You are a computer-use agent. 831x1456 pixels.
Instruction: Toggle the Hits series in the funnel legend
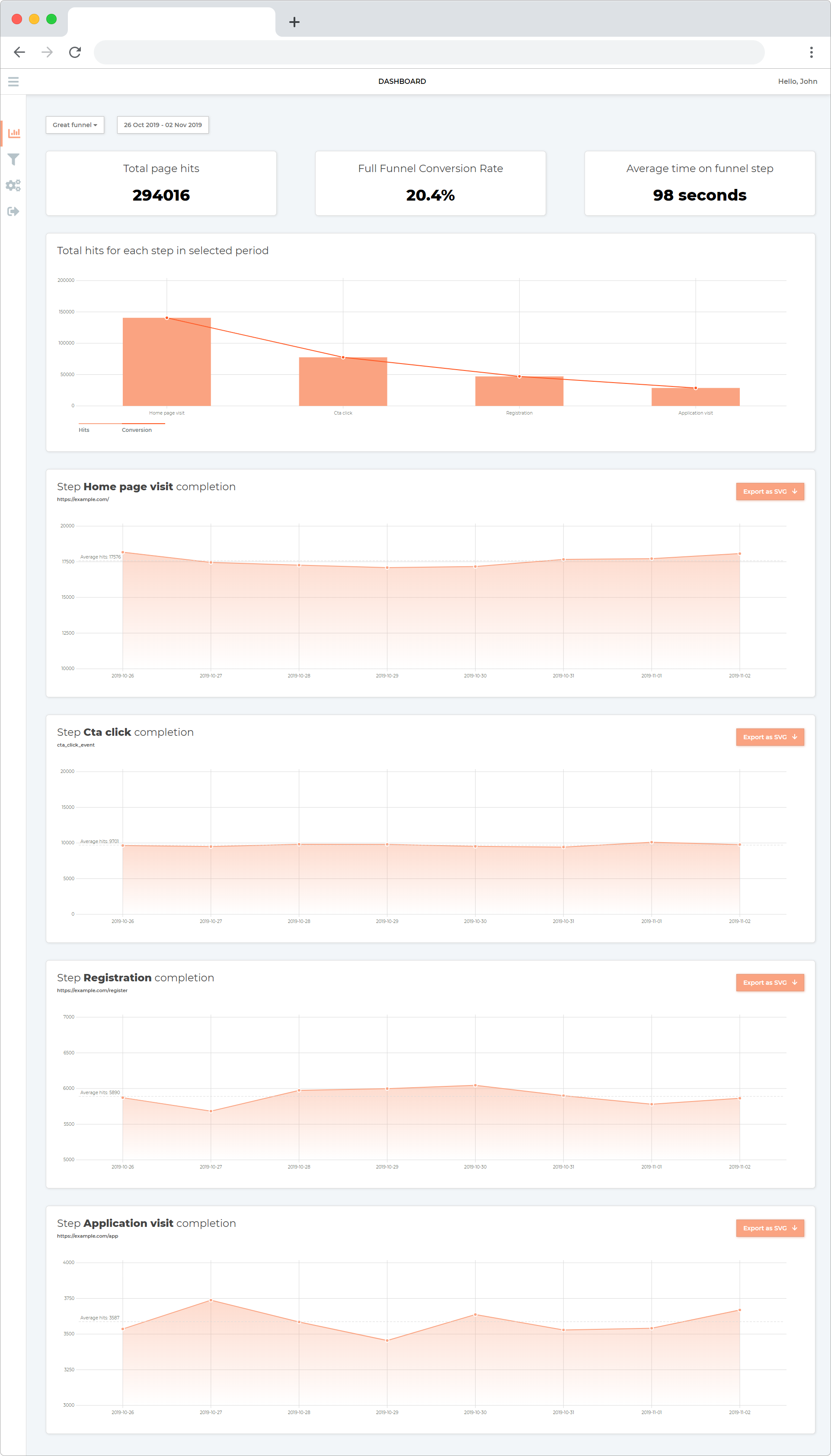[x=84, y=430]
